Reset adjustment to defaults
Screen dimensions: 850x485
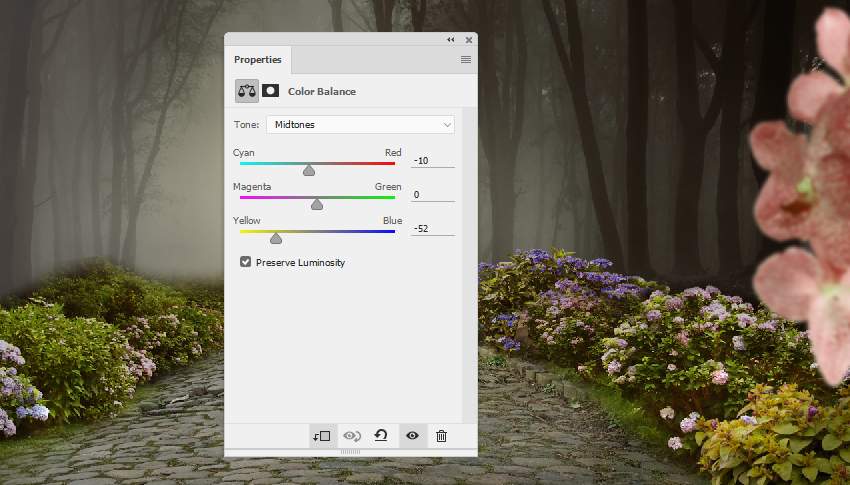coord(381,436)
